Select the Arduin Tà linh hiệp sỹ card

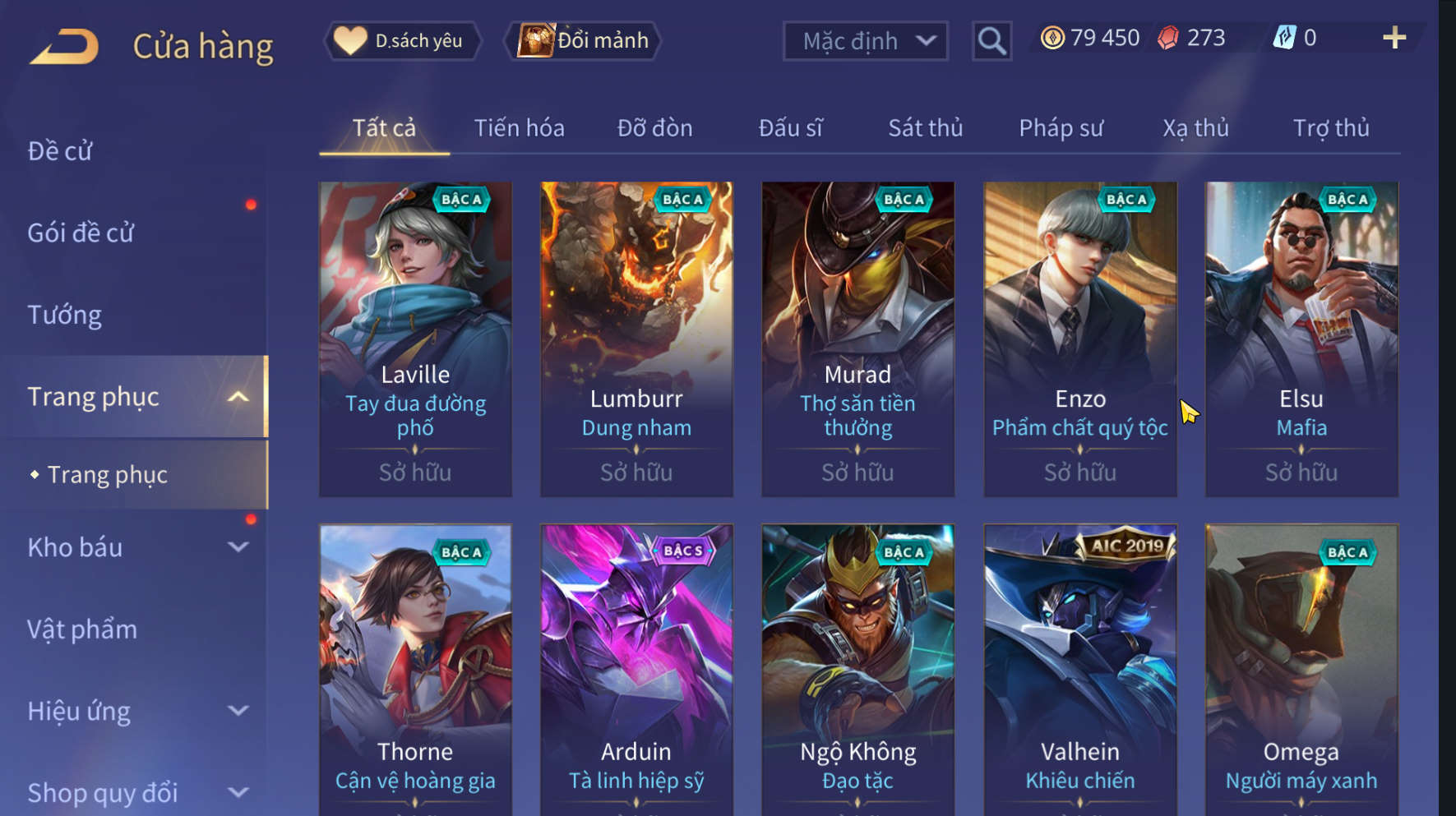[x=636, y=670]
